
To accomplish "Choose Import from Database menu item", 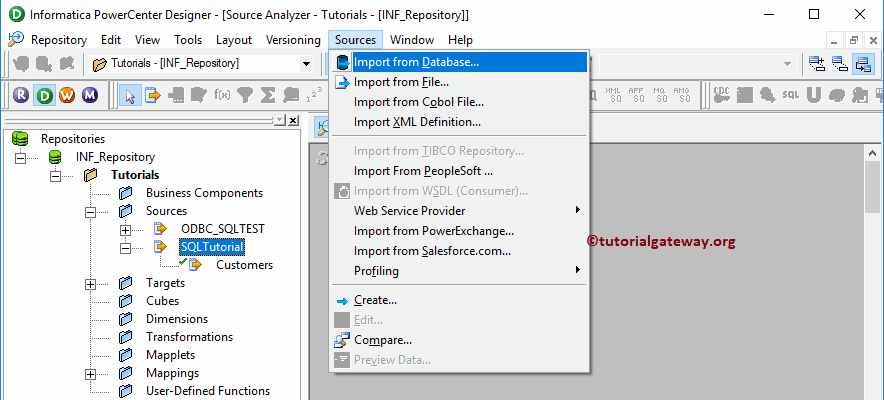I will (459, 62).
